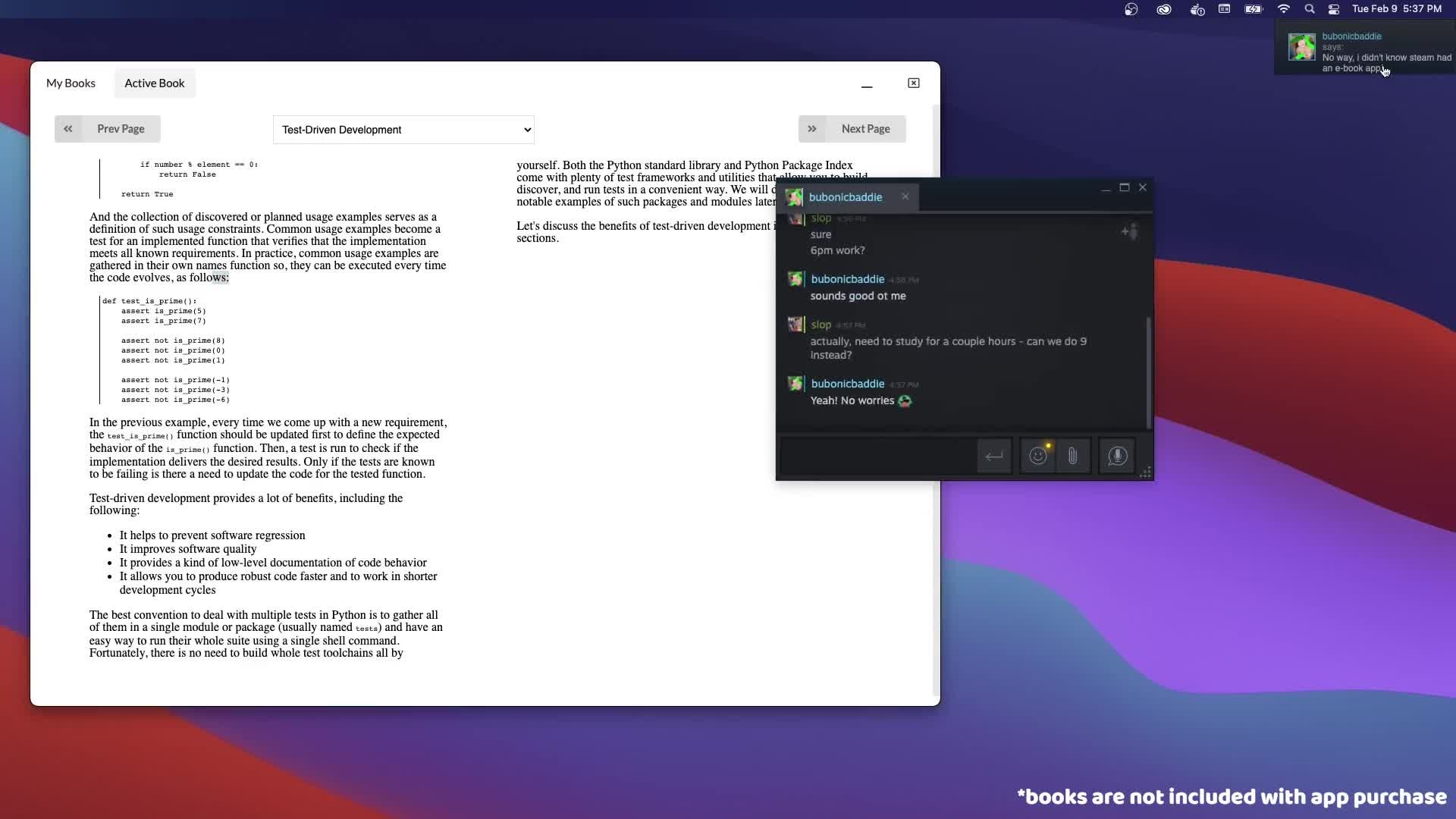Open macOS Control Center toggles icon

(1334, 9)
